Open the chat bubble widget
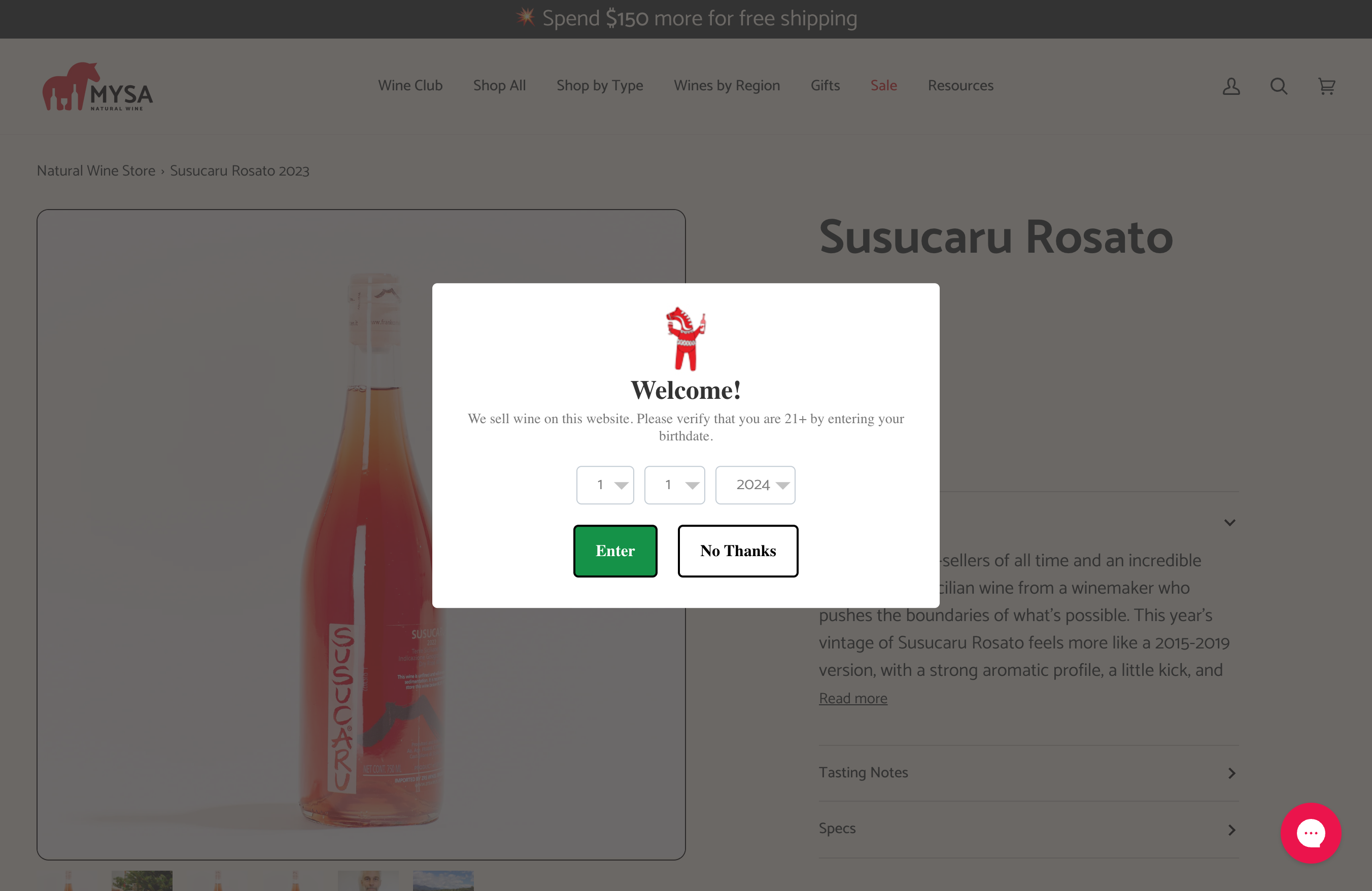The width and height of the screenshot is (1372, 891). (1311, 833)
